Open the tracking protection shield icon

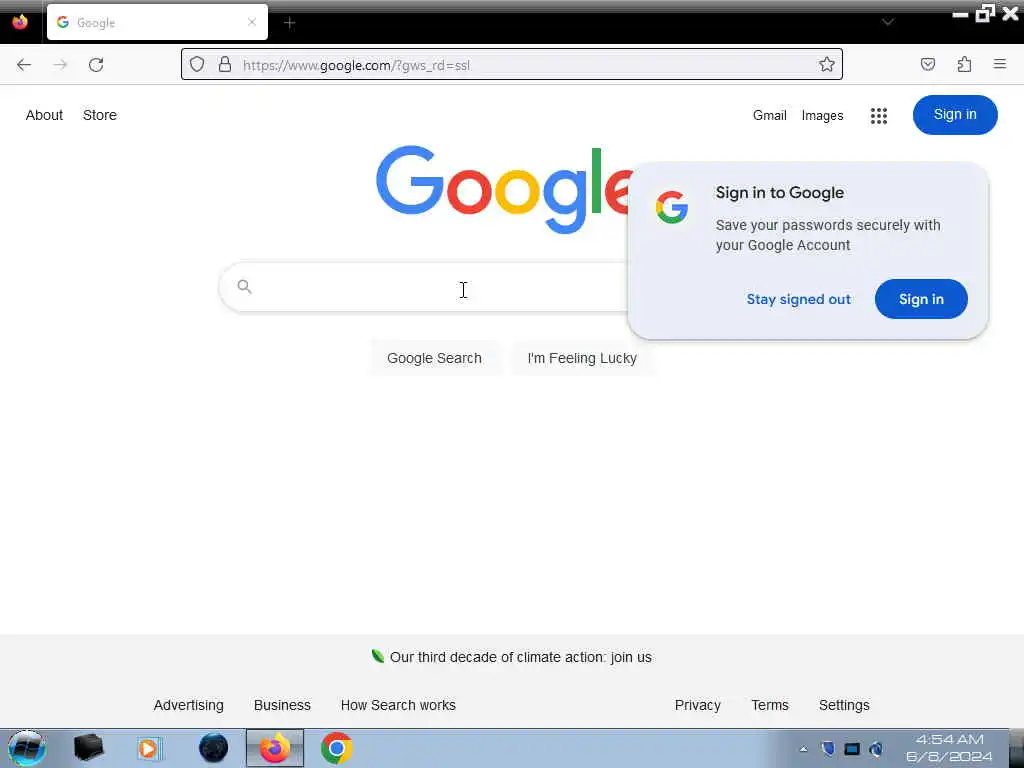tap(197, 64)
